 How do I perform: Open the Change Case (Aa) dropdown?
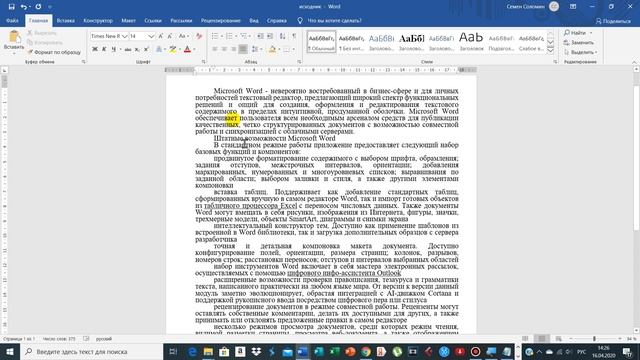[x=184, y=36]
